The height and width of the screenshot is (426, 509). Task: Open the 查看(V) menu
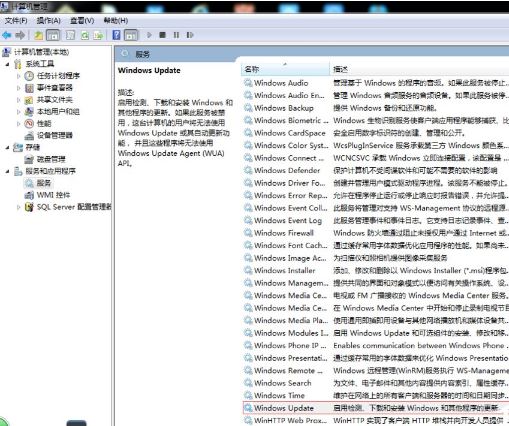point(82,21)
